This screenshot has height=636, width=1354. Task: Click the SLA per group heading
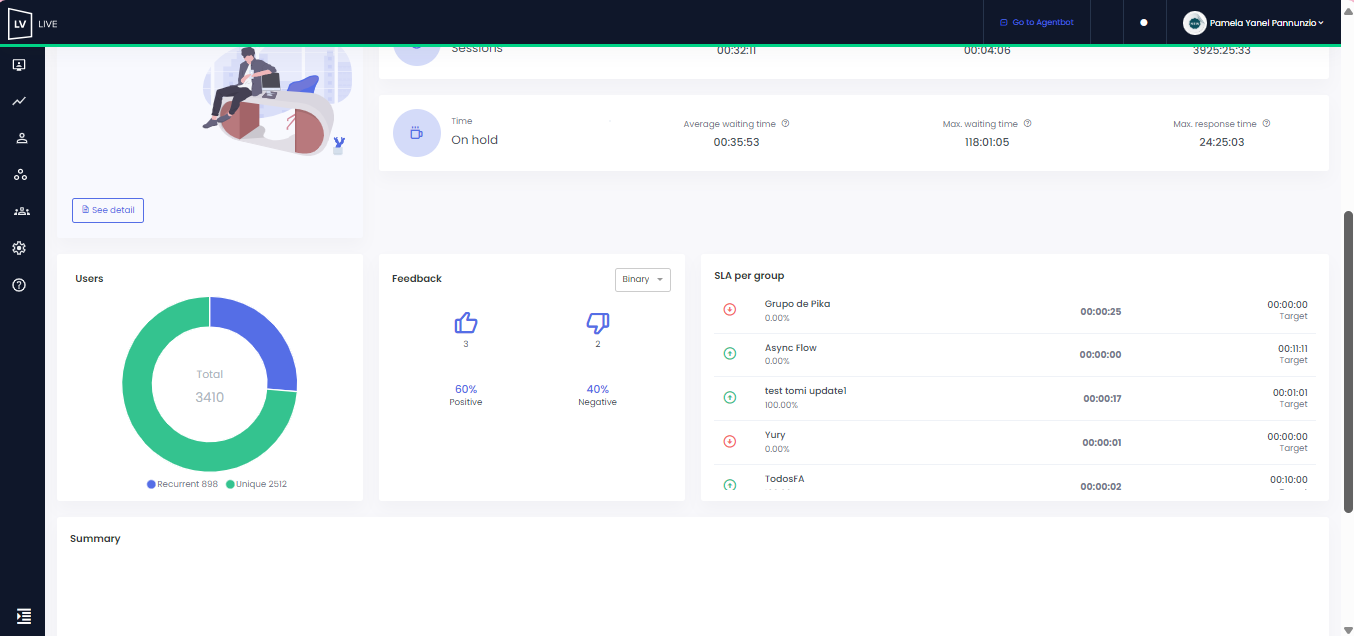[x=749, y=275]
